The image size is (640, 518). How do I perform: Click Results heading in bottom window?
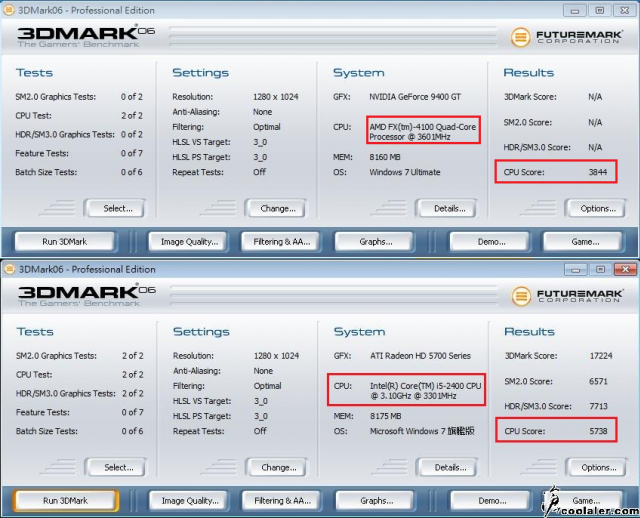[529, 331]
